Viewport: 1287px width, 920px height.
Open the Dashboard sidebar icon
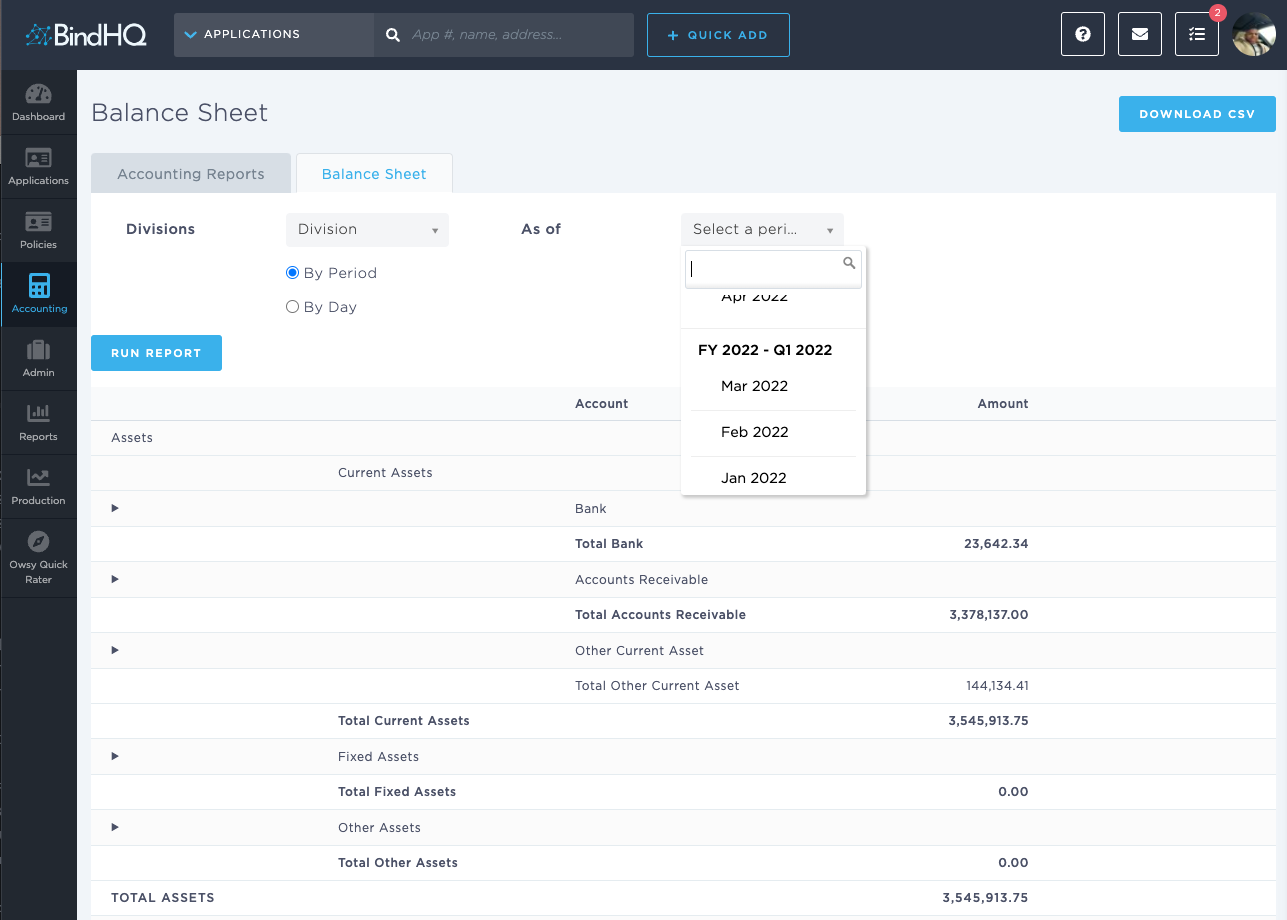pyautogui.click(x=38, y=103)
